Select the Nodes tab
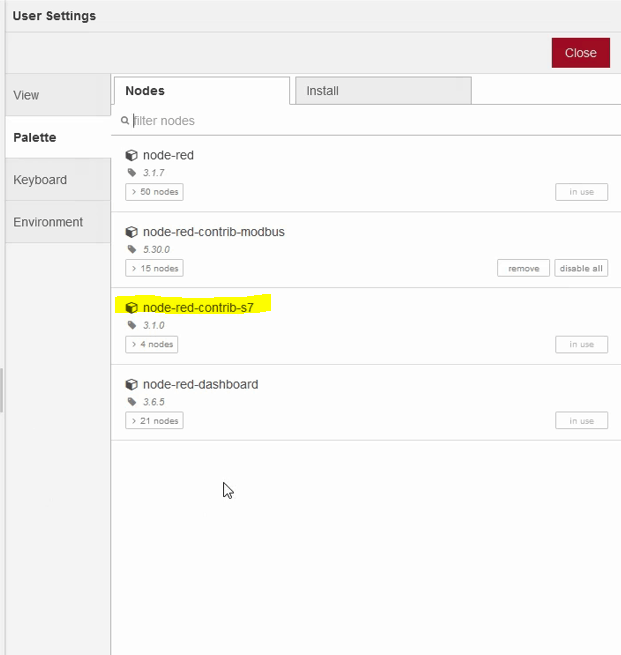Image resolution: width=621 pixels, height=655 pixels. [201, 91]
